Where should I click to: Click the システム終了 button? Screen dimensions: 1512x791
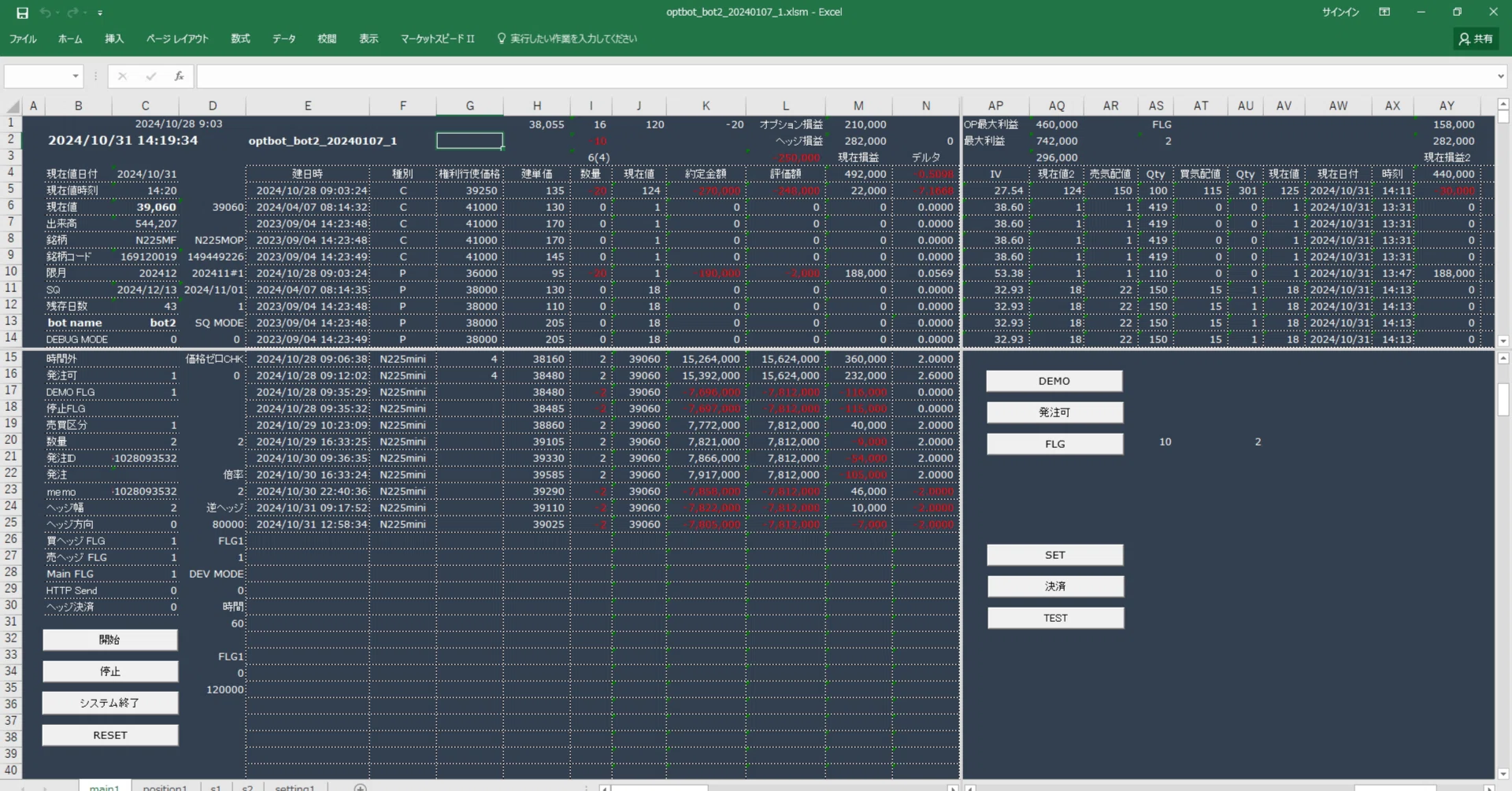110,703
